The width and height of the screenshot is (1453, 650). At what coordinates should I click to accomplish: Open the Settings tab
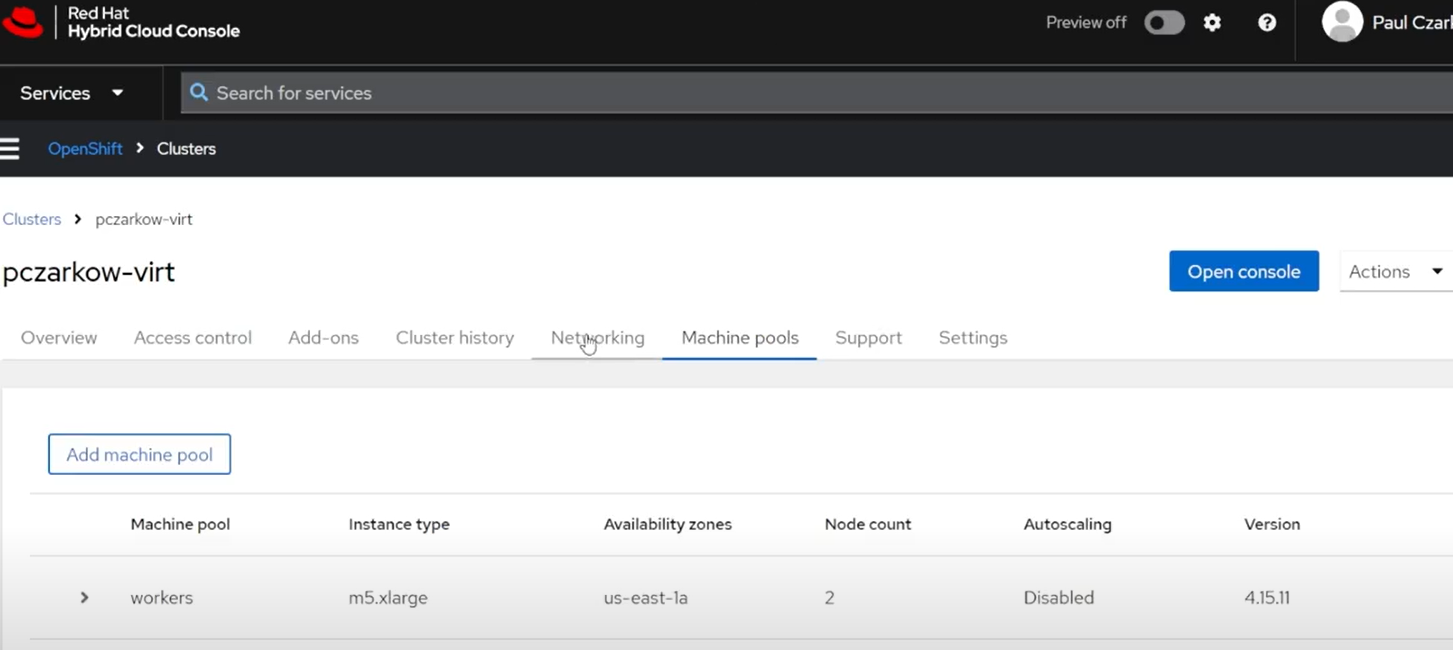972,338
